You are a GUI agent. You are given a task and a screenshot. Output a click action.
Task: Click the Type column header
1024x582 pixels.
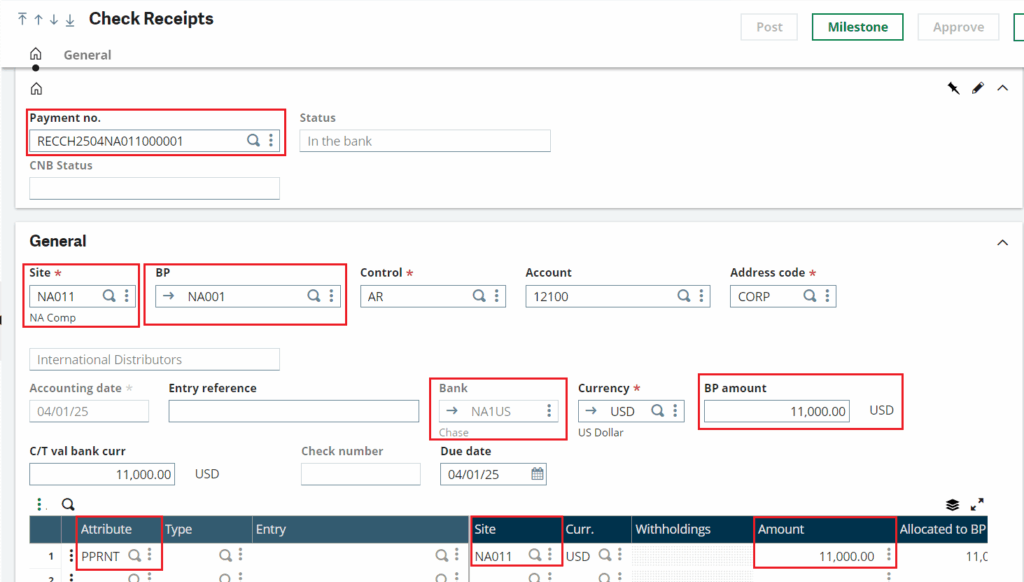click(206, 529)
